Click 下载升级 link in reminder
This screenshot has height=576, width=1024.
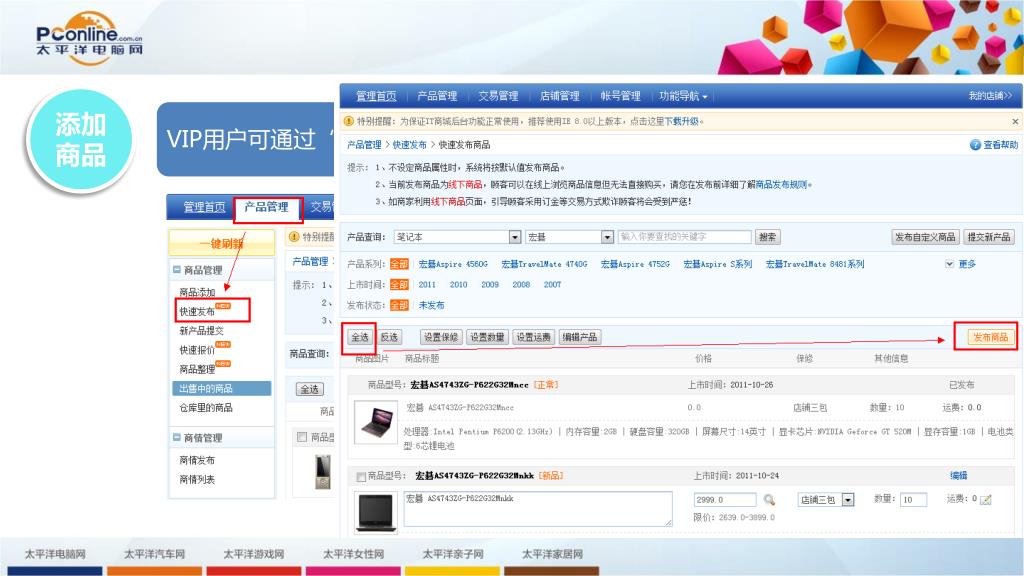[x=682, y=121]
